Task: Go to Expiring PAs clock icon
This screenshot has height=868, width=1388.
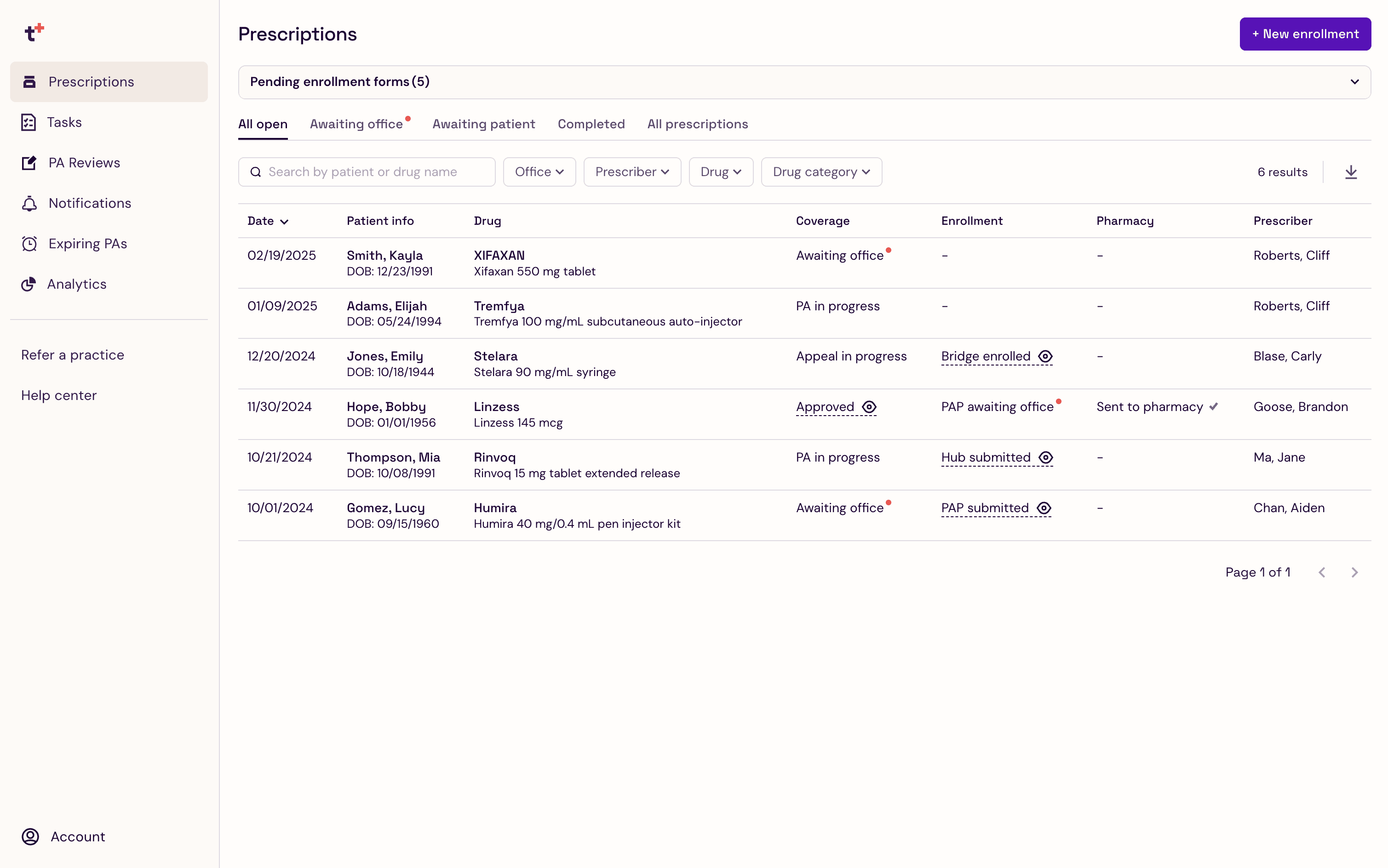Action: [29, 243]
